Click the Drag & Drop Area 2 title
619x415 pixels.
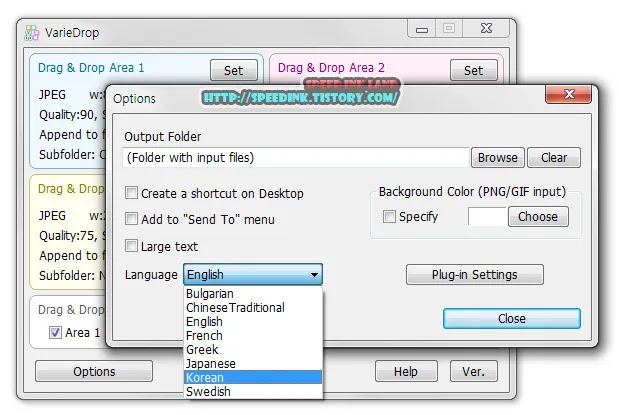[x=331, y=68]
